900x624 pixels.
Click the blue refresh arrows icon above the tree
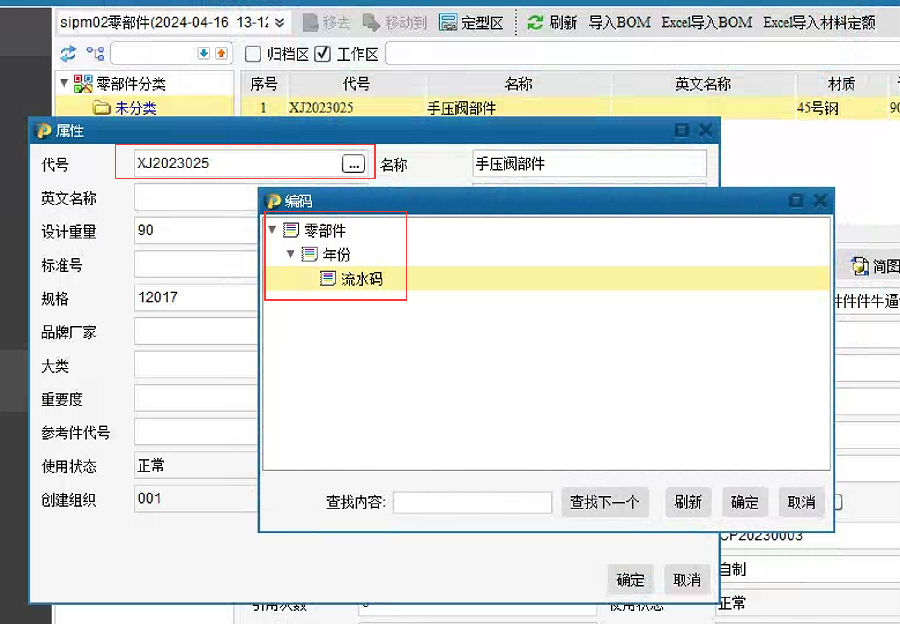click(68, 54)
